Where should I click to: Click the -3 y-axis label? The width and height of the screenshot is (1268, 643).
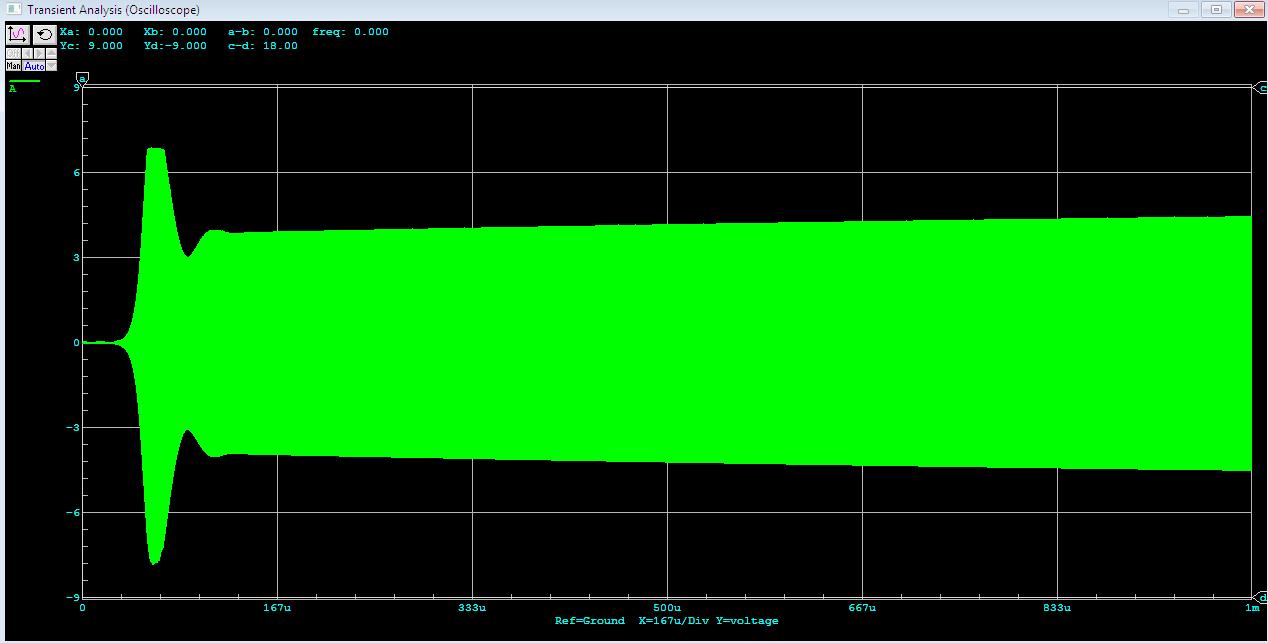pyautogui.click(x=72, y=428)
